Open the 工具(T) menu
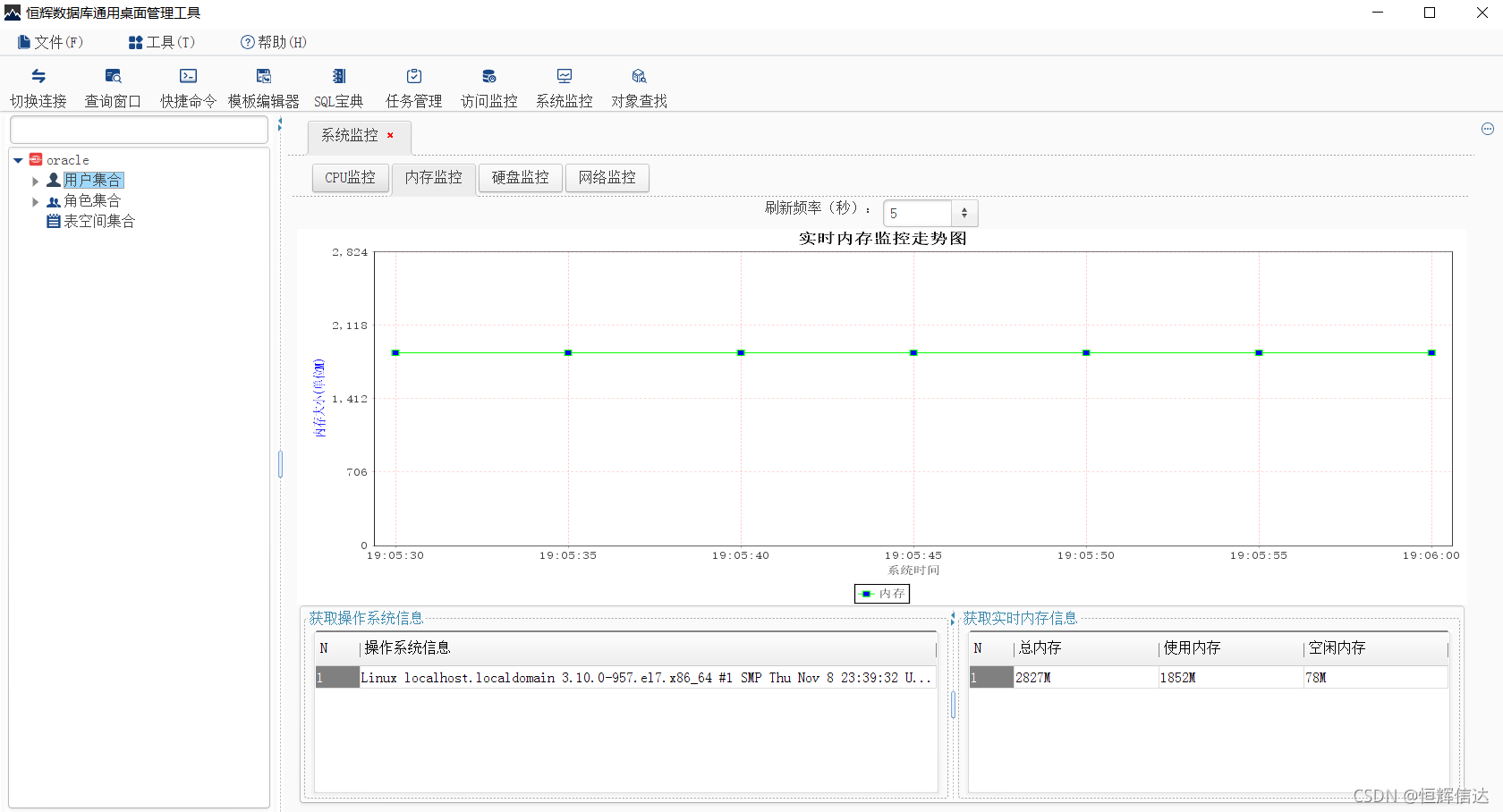The image size is (1503, 812). click(161, 42)
